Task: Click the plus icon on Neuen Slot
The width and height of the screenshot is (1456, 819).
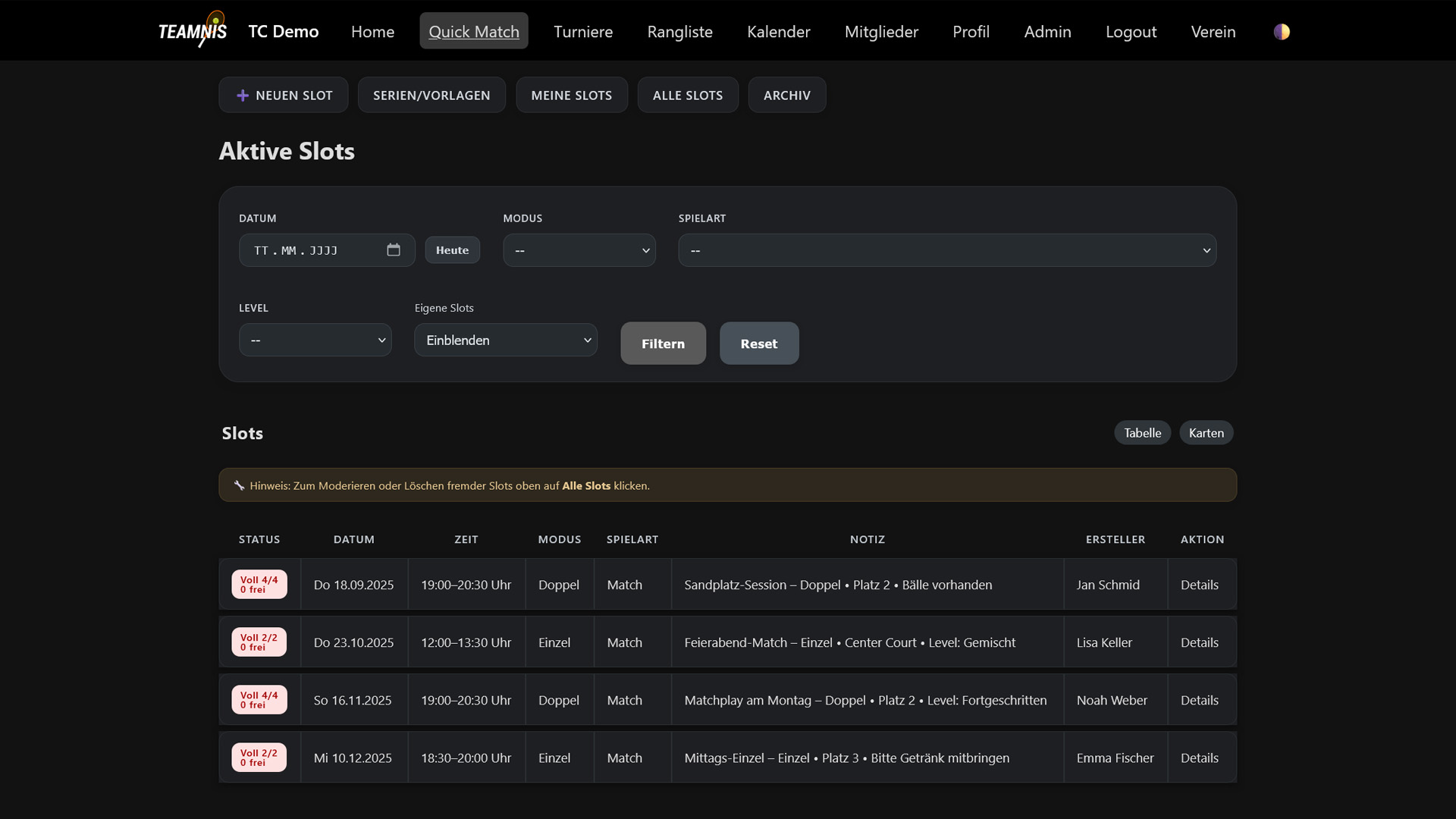Action: [x=243, y=96]
